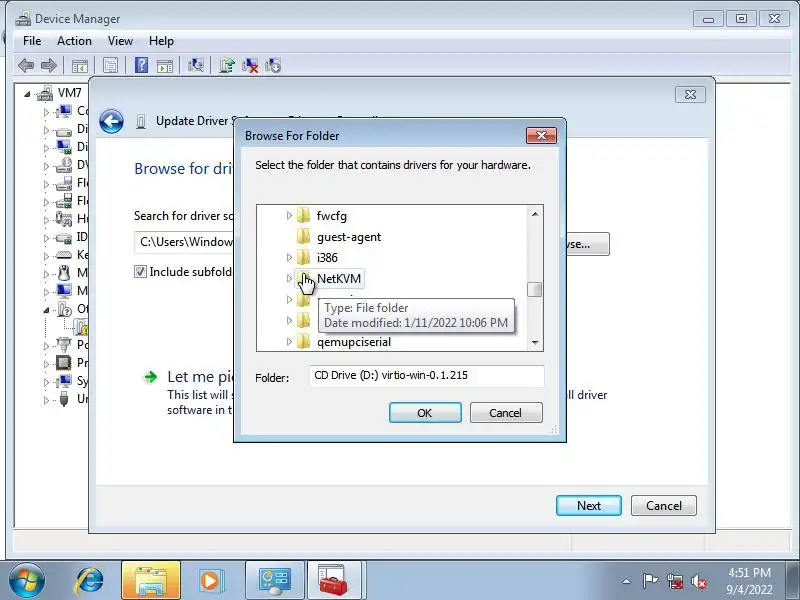Click the red toolbox taskbar icon
This screenshot has height=600, width=800.
[x=334, y=581]
